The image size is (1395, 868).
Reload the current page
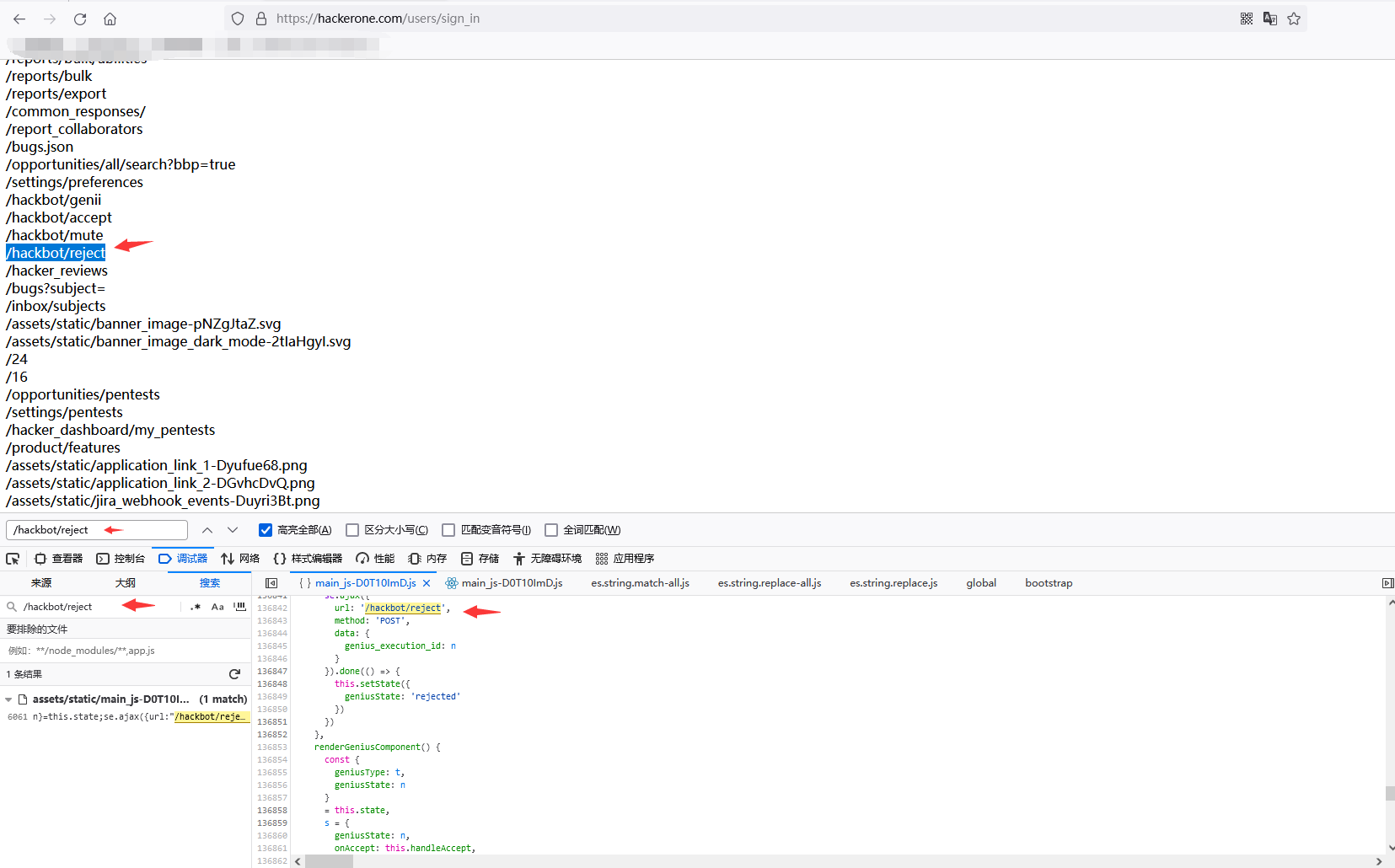[x=80, y=19]
